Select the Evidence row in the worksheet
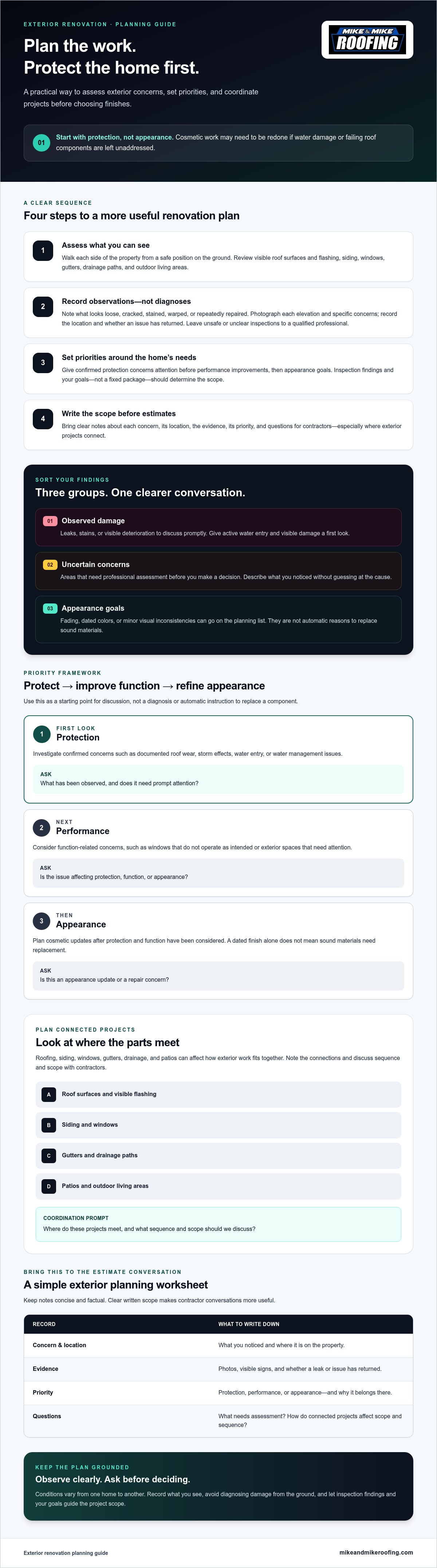This screenshot has width=437, height=1568. click(x=219, y=1369)
